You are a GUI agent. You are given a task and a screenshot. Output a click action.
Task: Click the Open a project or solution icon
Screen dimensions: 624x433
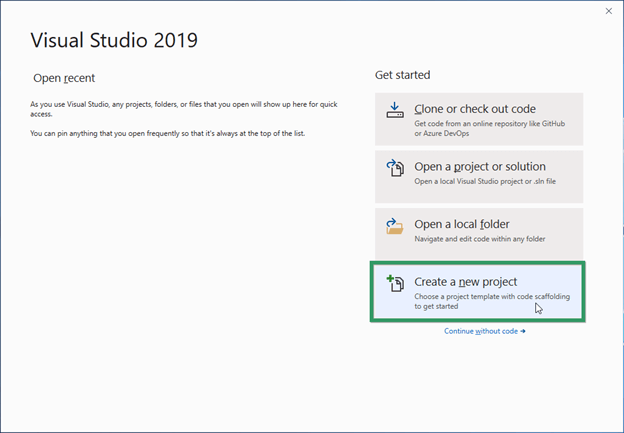coord(394,168)
